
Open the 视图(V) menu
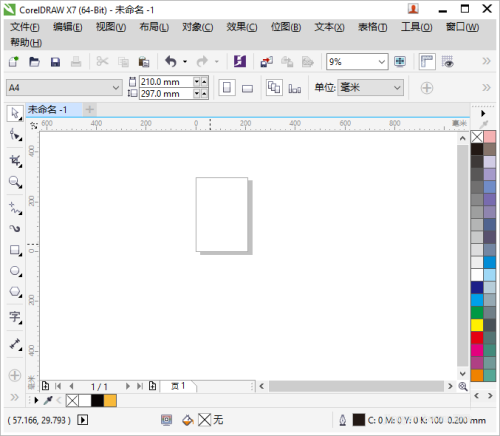tap(111, 27)
